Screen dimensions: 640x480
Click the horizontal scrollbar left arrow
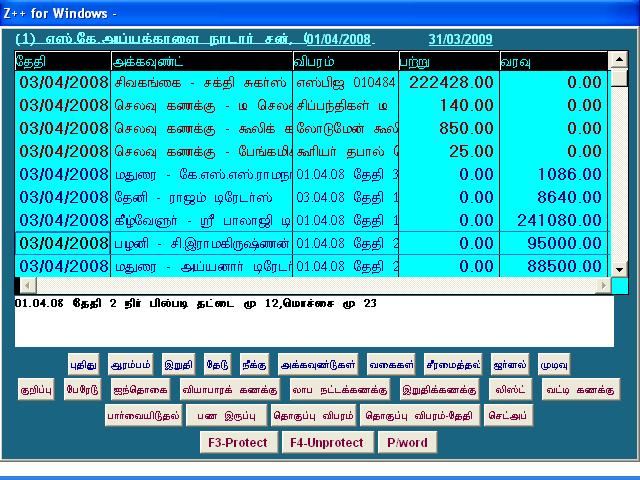point(27,285)
